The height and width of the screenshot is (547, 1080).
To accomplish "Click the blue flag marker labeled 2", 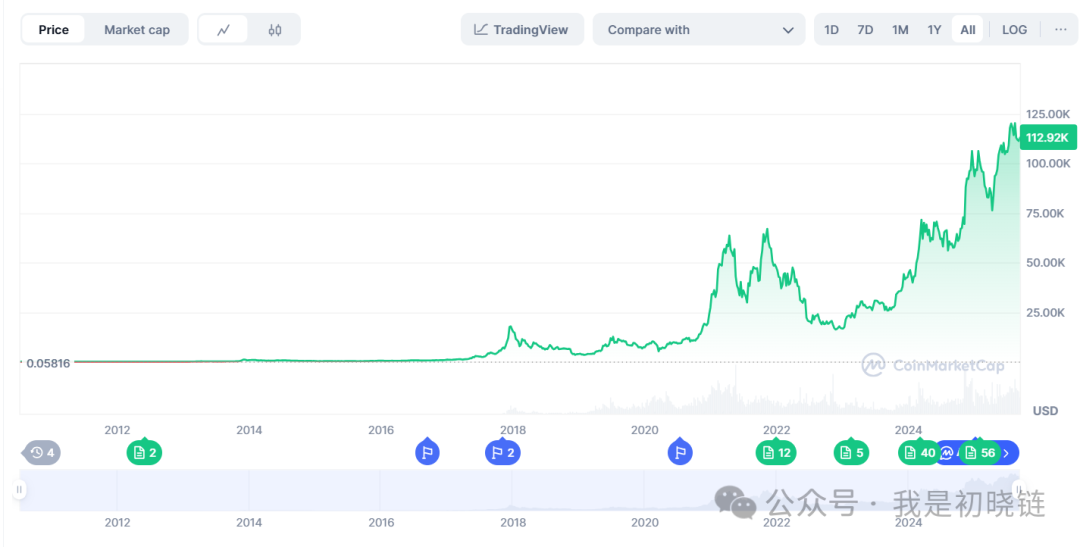I will [502, 453].
